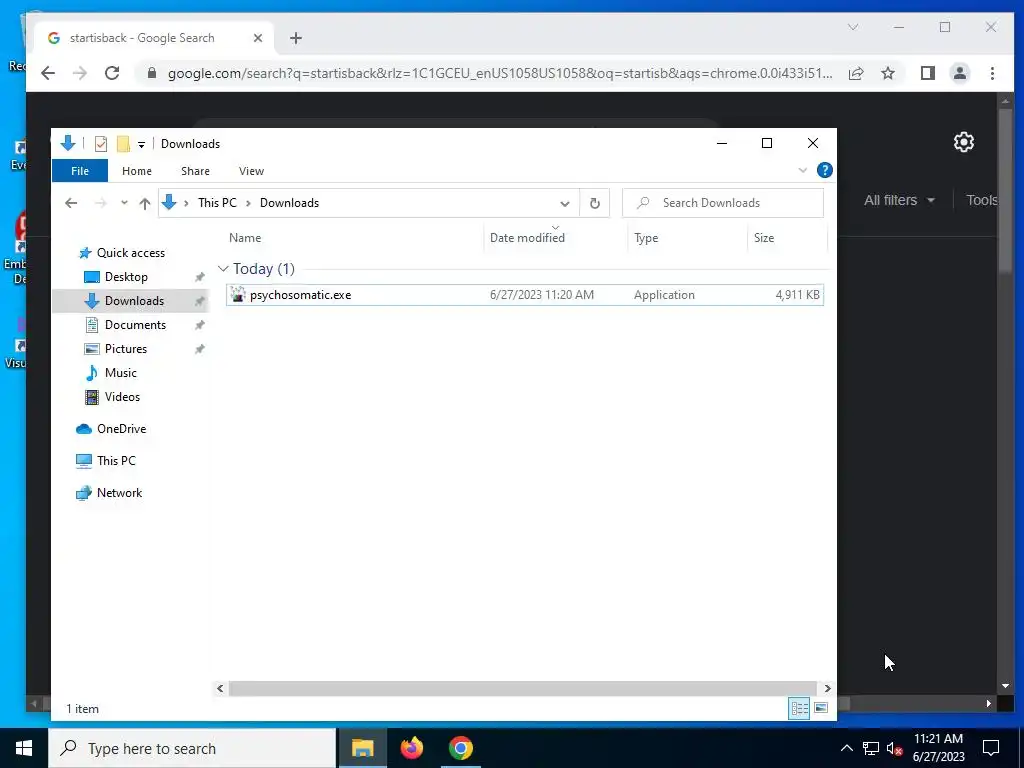Open the Home ribbon tab
This screenshot has height=768, width=1024.
point(136,171)
